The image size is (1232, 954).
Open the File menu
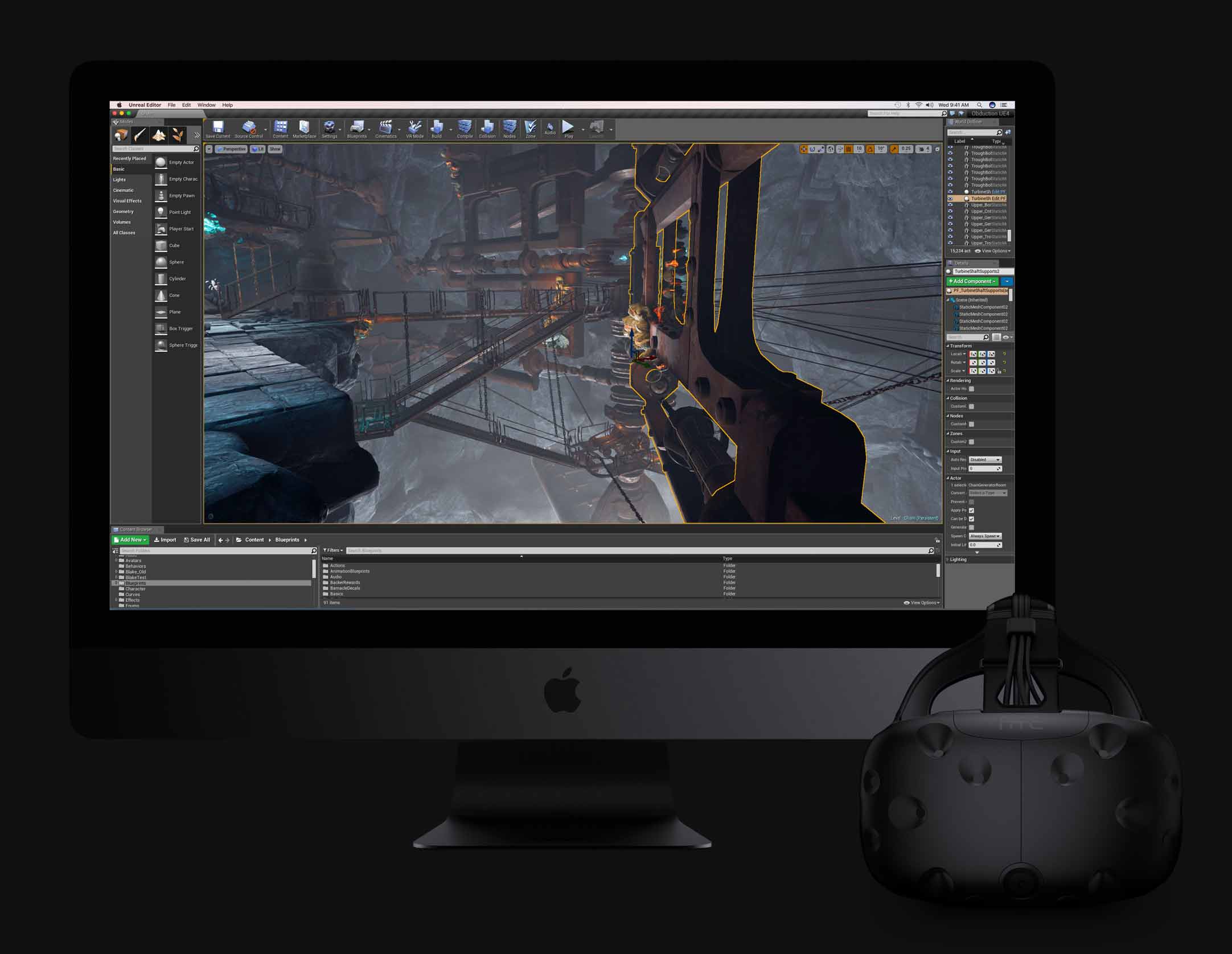tap(171, 105)
